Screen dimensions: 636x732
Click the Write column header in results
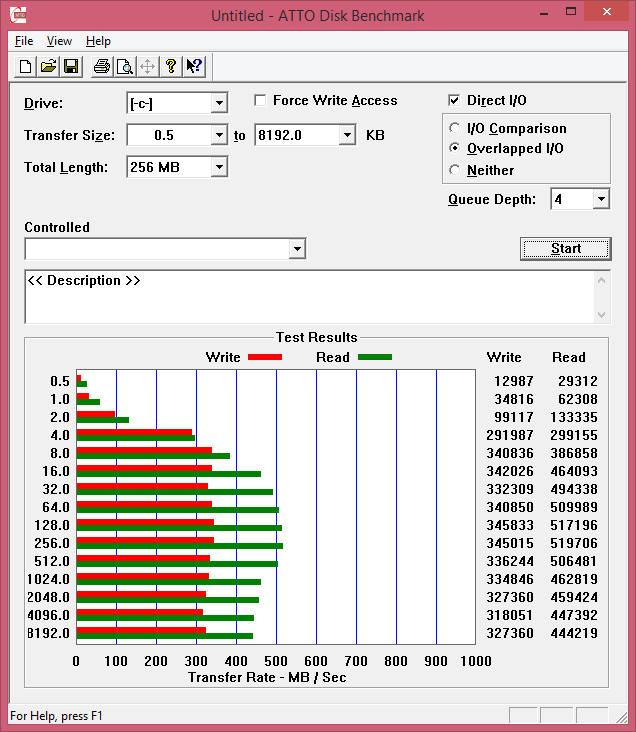(504, 357)
